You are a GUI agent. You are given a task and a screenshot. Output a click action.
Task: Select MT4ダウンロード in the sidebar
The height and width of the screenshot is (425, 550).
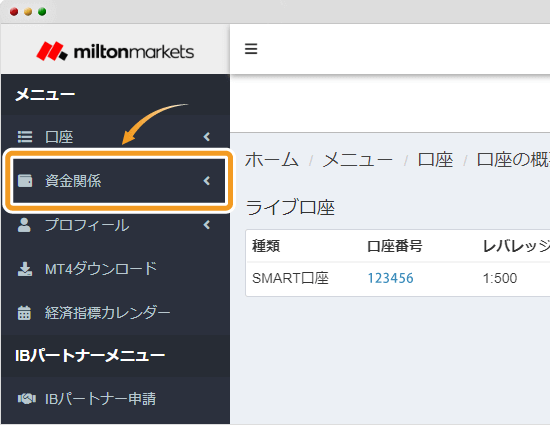pyautogui.click(x=115, y=269)
